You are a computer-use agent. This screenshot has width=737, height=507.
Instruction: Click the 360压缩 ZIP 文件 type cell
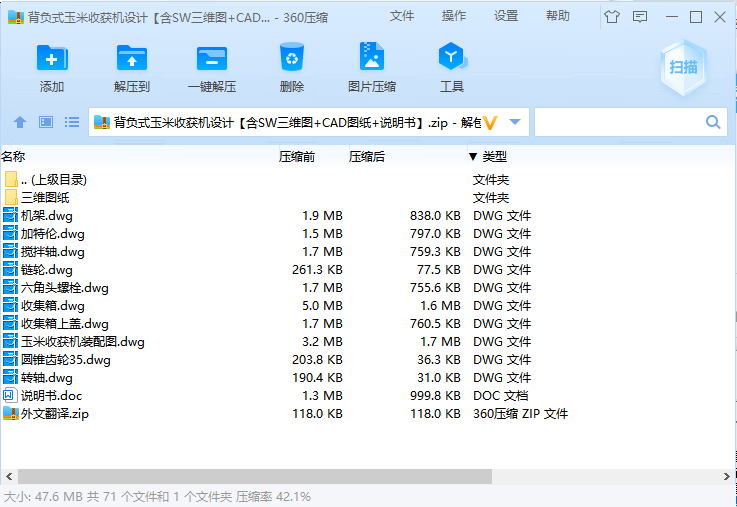[x=520, y=413]
